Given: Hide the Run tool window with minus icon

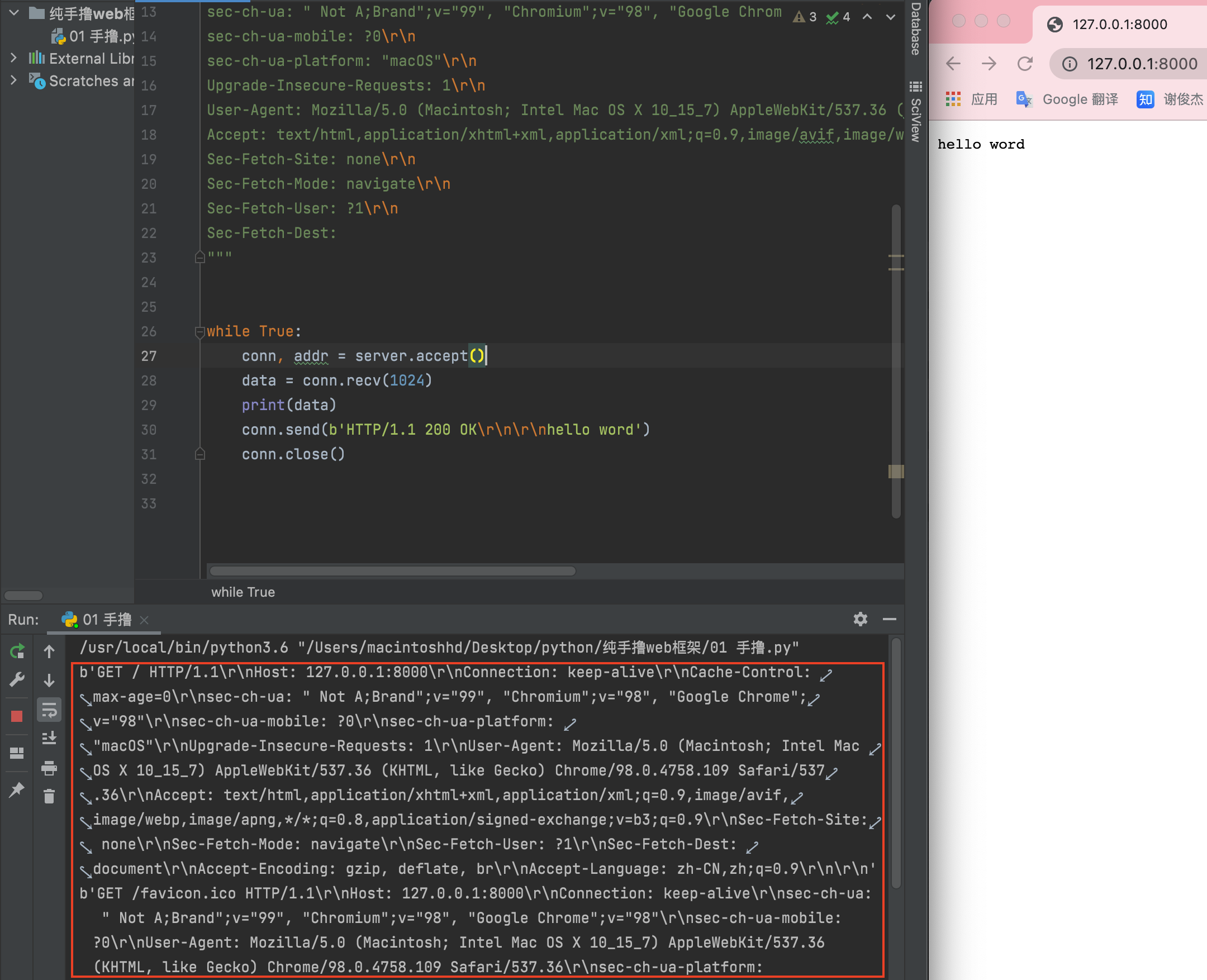Looking at the screenshot, I should (890, 619).
